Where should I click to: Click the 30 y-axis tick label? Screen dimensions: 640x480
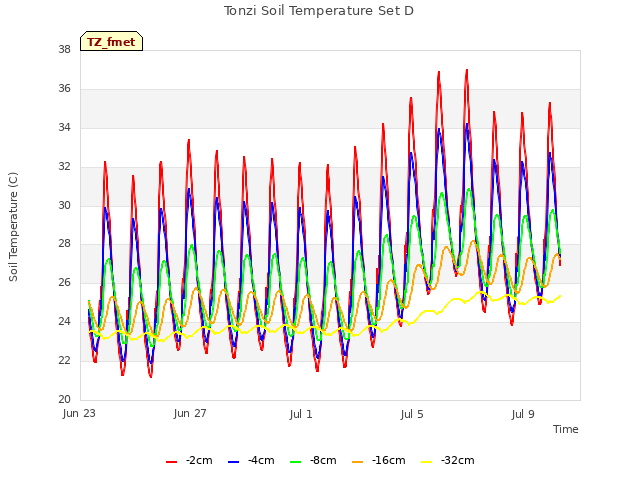coord(64,205)
